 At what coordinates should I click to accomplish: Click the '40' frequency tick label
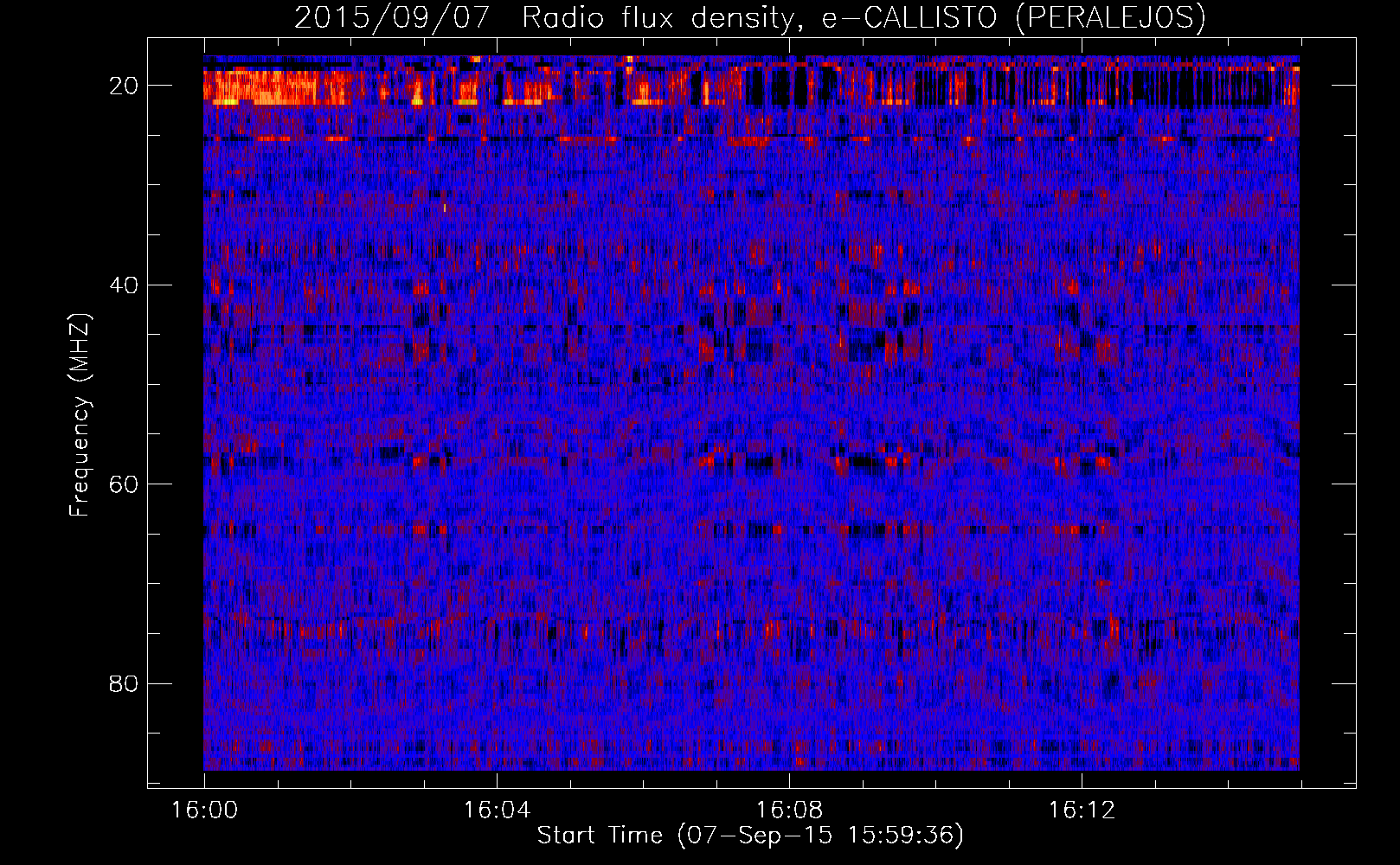(x=124, y=285)
